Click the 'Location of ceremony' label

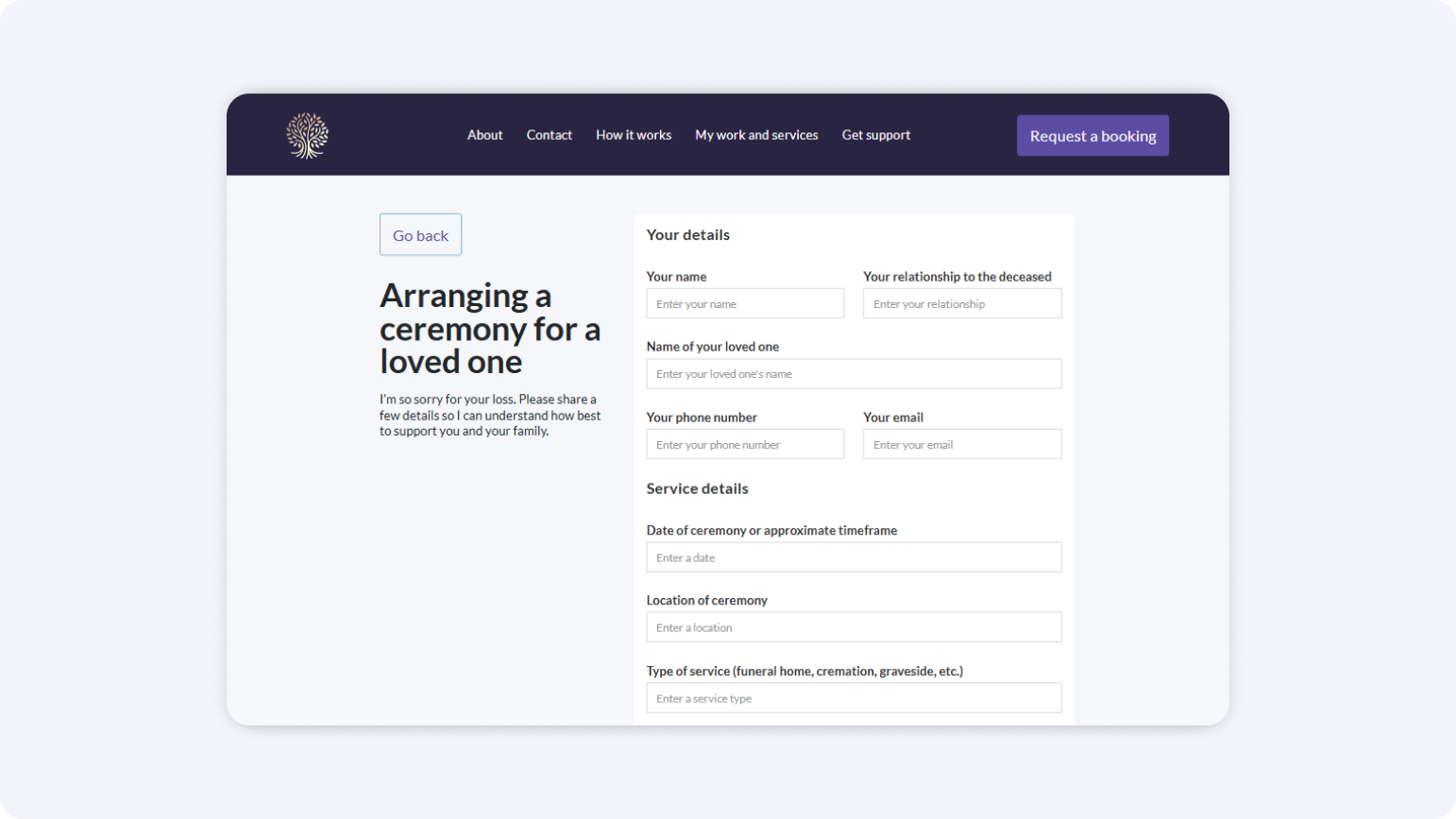pos(706,601)
